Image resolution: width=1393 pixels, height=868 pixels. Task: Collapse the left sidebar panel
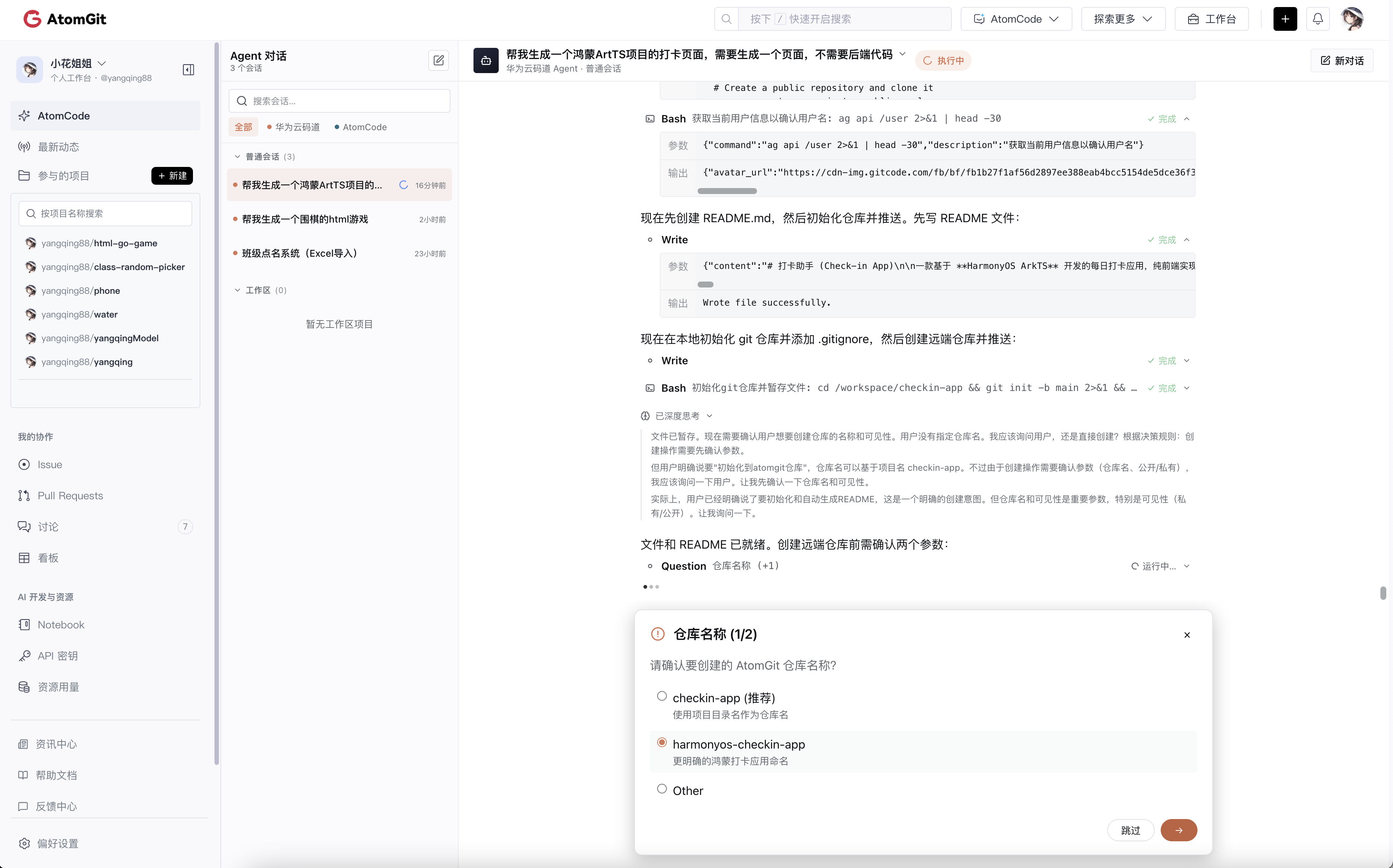(x=189, y=70)
